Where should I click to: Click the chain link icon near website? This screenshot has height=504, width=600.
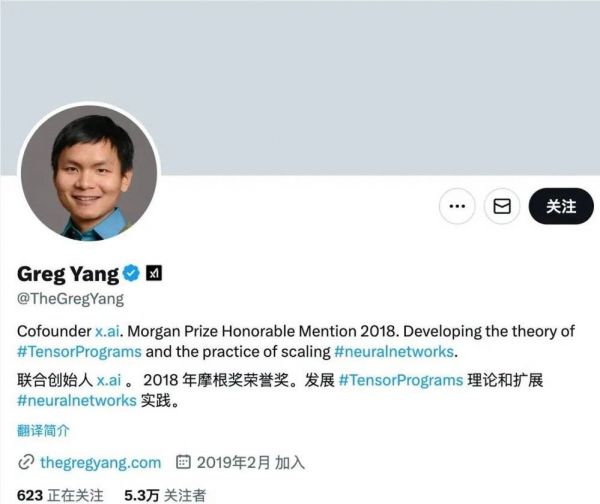(x=26, y=462)
